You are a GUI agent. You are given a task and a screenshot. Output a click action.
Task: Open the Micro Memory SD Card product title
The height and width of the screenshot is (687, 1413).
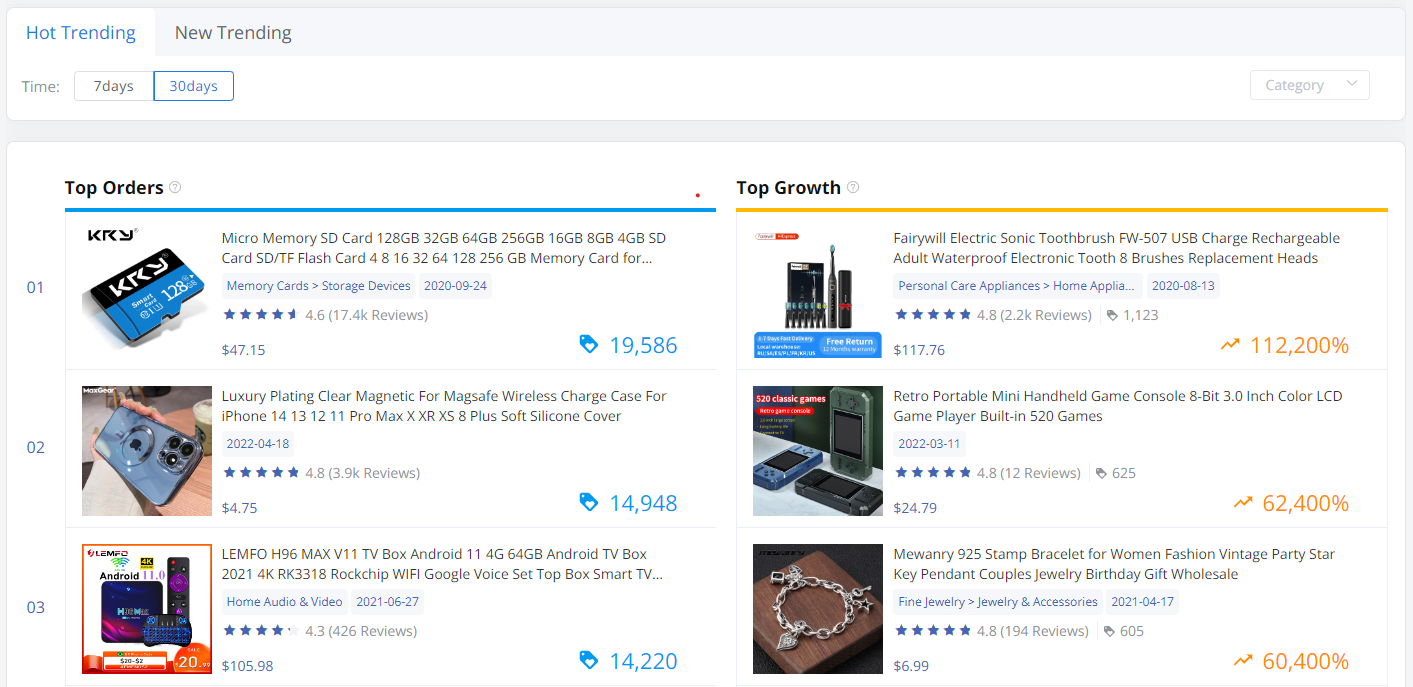[443, 248]
